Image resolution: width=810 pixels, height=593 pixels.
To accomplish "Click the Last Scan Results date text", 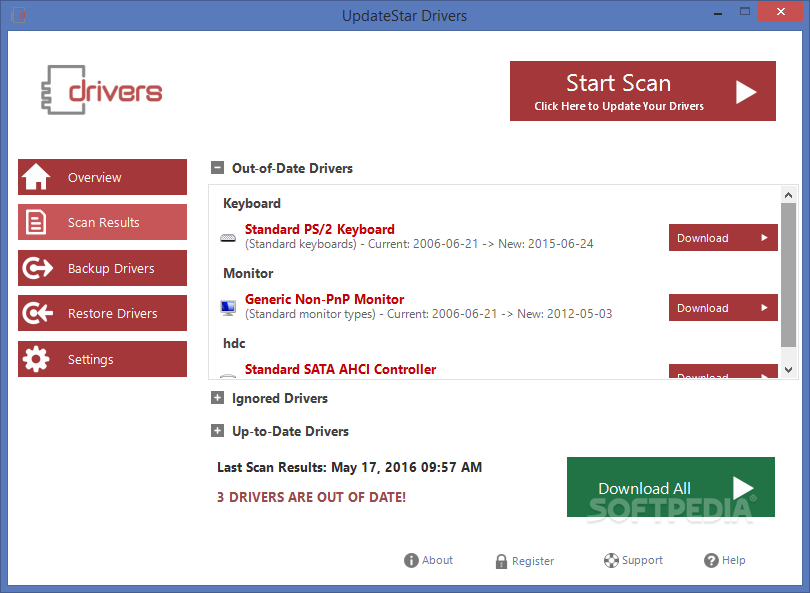I will (x=349, y=467).
